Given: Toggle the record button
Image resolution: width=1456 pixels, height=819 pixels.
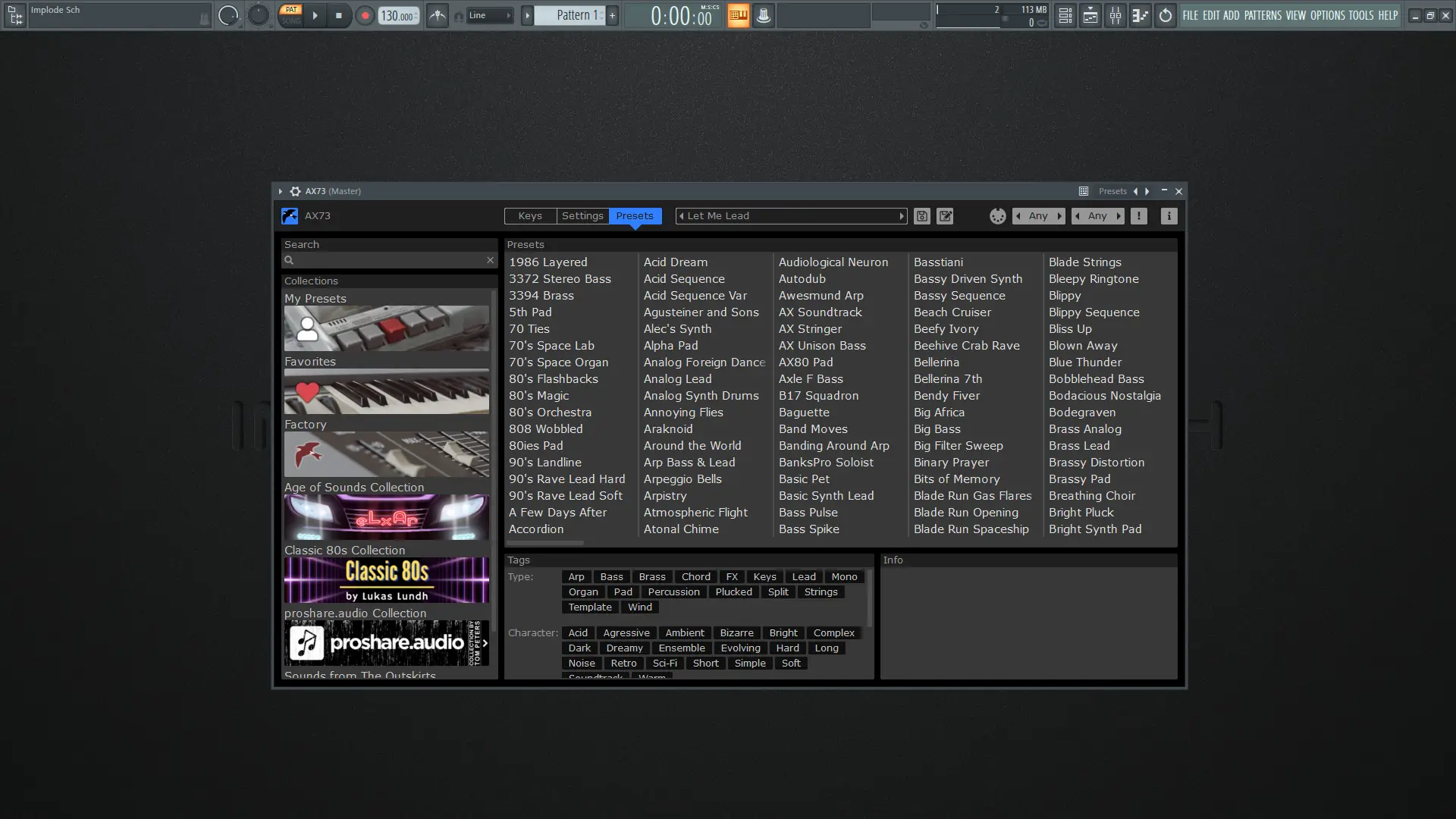Looking at the screenshot, I should pyautogui.click(x=365, y=15).
